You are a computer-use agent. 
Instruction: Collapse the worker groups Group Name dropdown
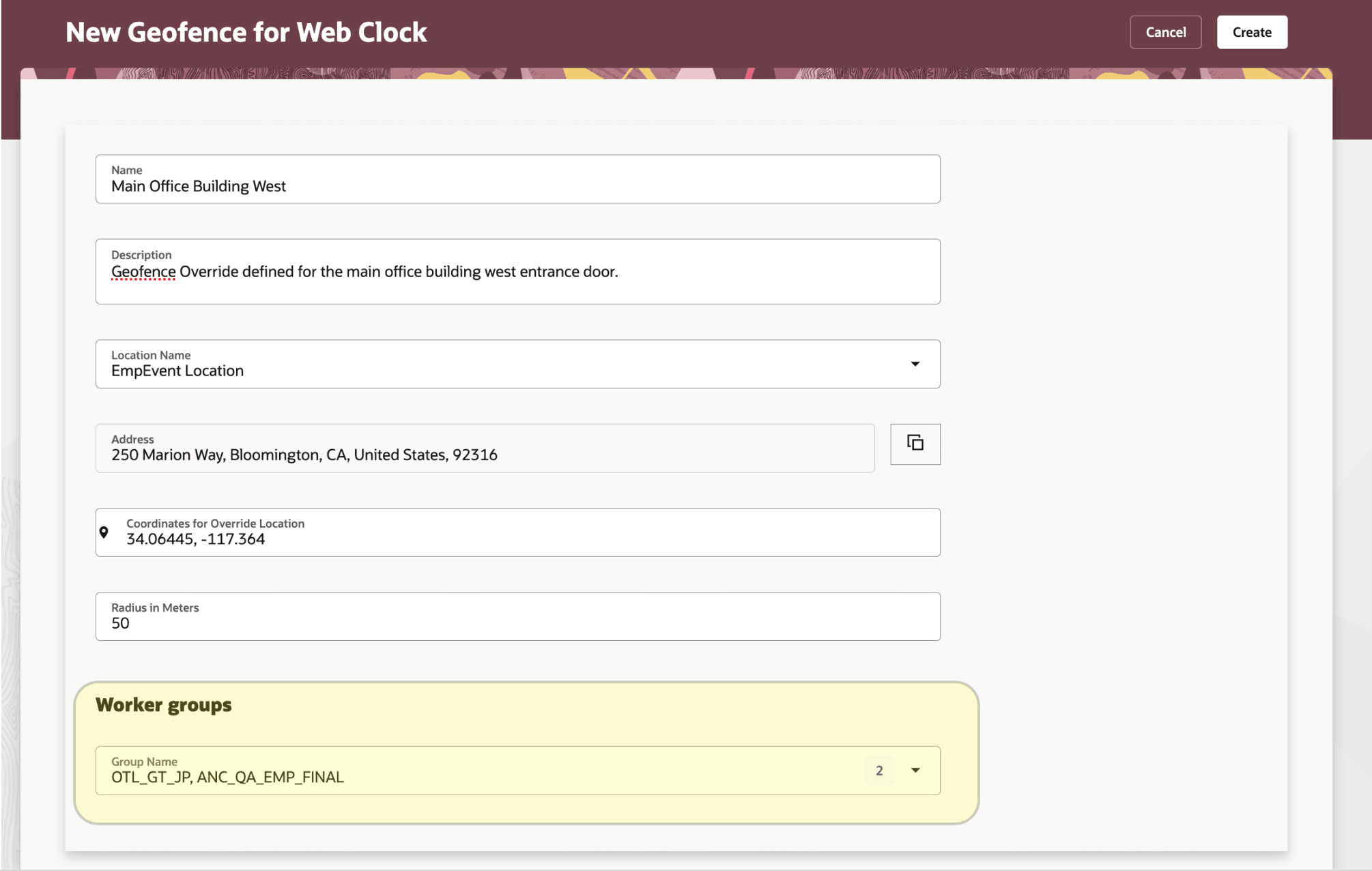(x=915, y=771)
